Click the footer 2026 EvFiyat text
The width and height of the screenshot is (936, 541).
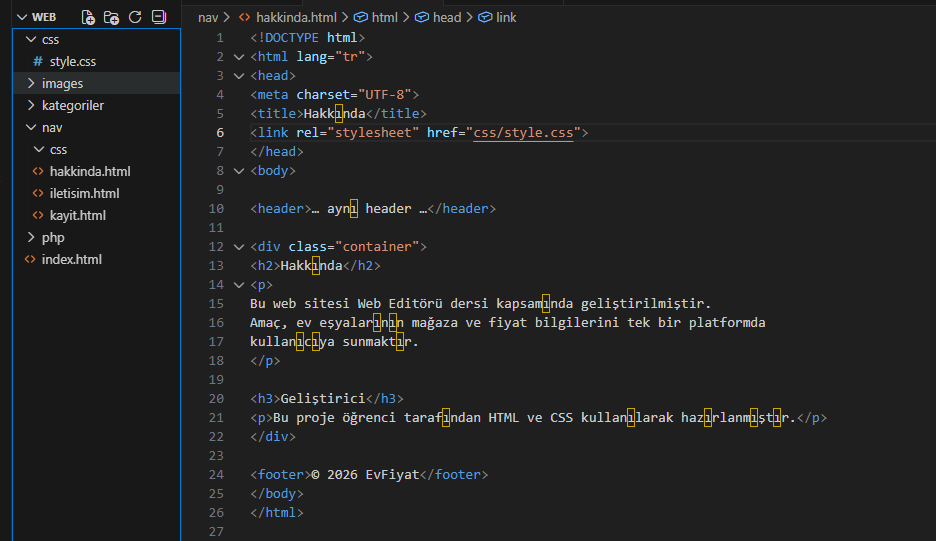[x=365, y=475]
